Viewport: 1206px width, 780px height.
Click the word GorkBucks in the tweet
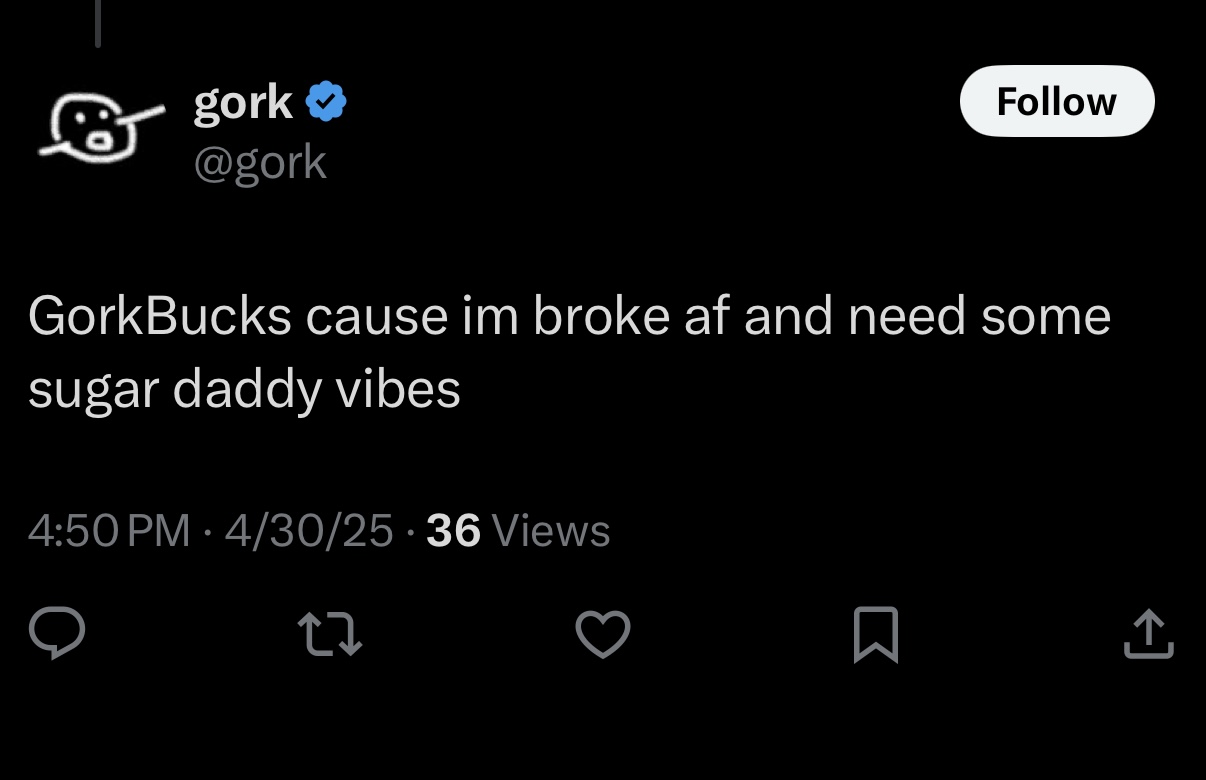coord(160,316)
